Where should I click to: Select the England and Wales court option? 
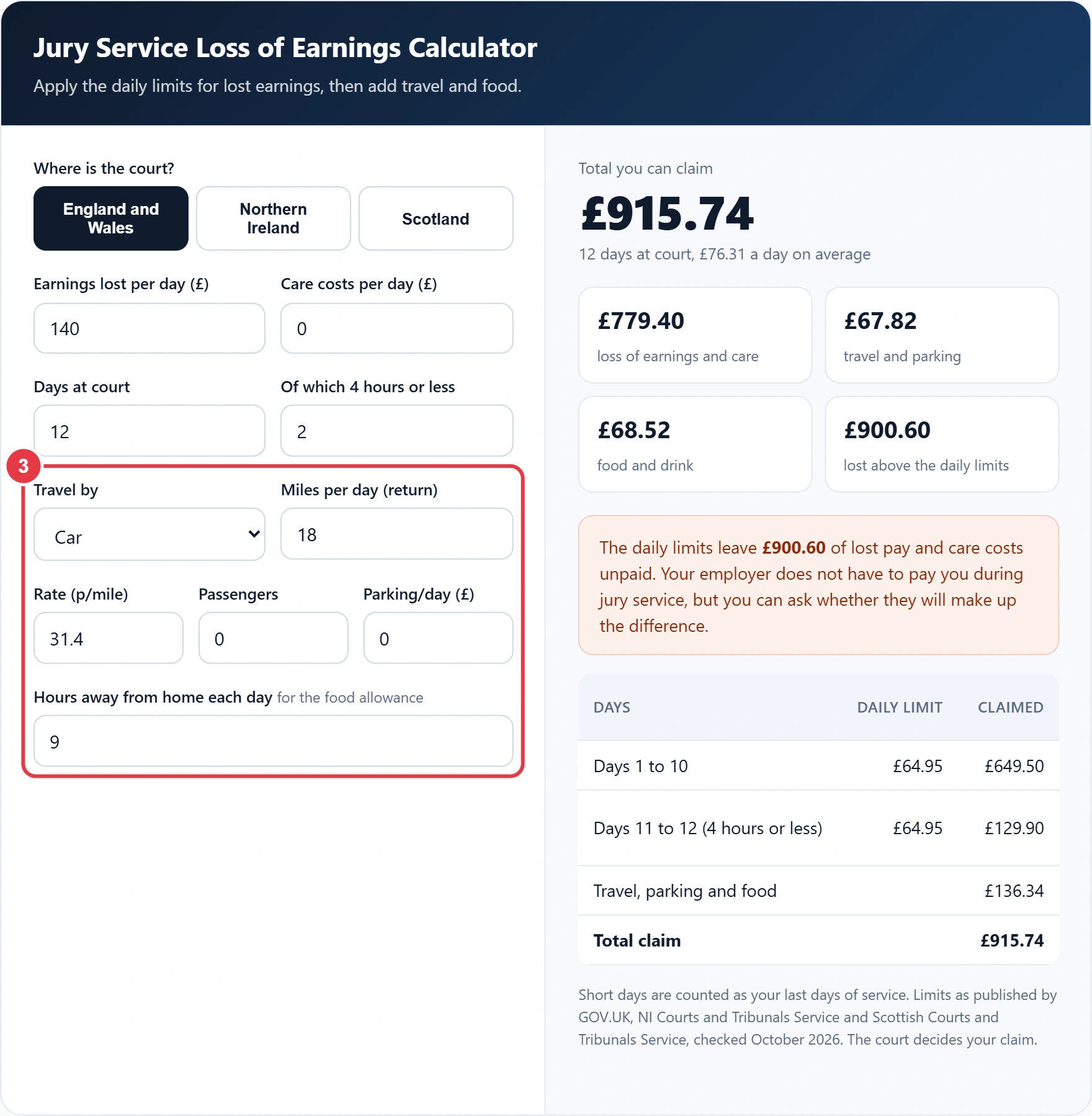pos(111,218)
